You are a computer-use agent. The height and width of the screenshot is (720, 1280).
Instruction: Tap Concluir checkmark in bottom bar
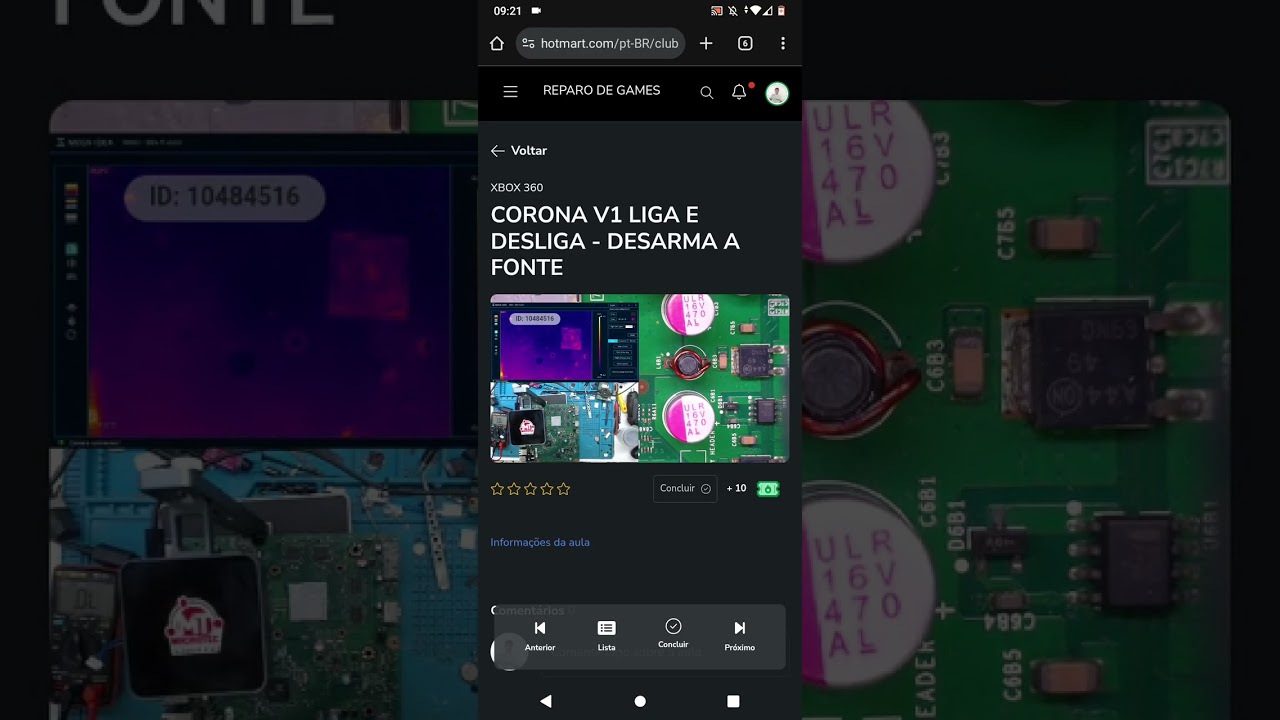tap(673, 633)
